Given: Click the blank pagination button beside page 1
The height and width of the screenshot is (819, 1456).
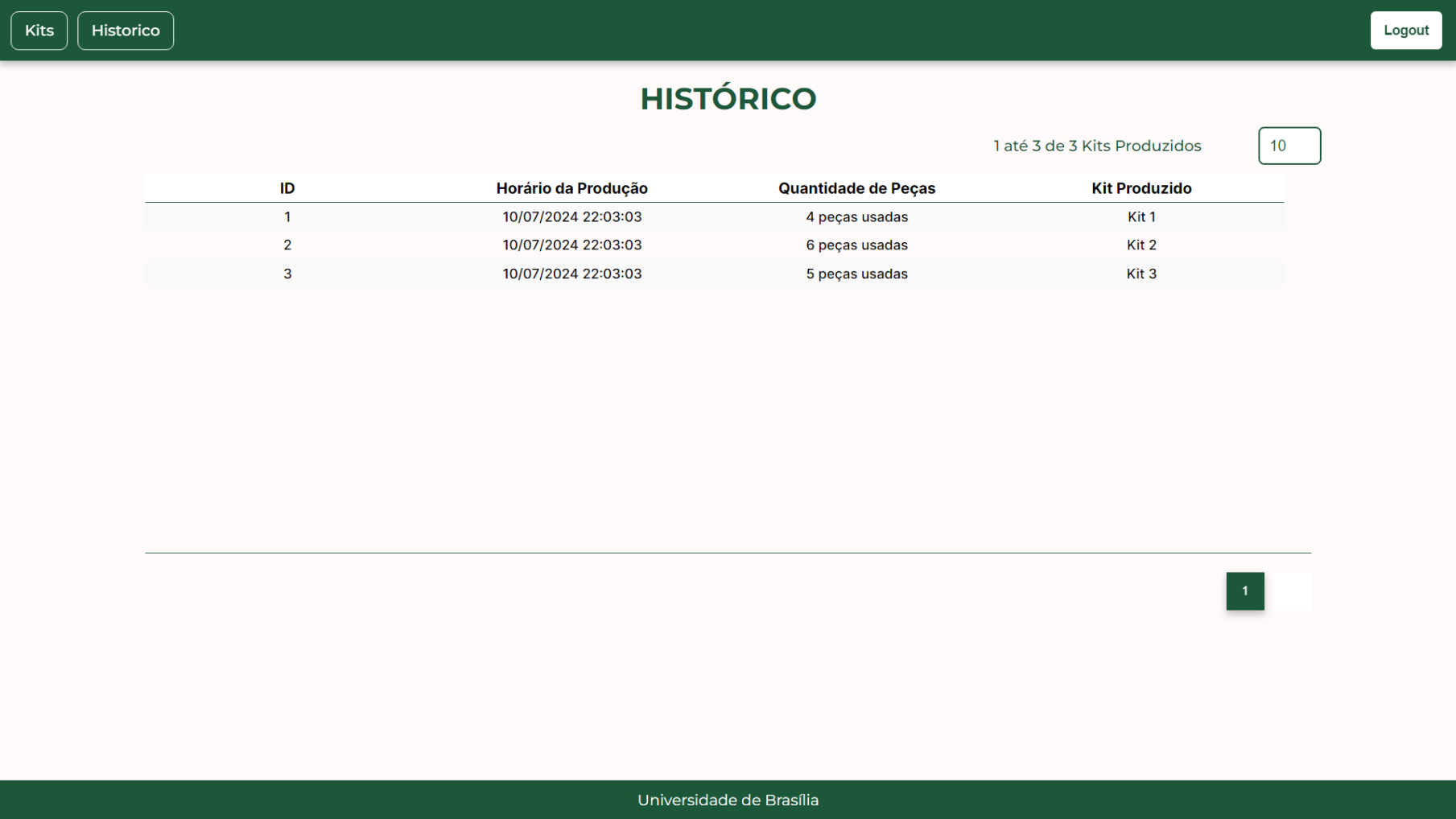Looking at the screenshot, I should click(x=1289, y=591).
